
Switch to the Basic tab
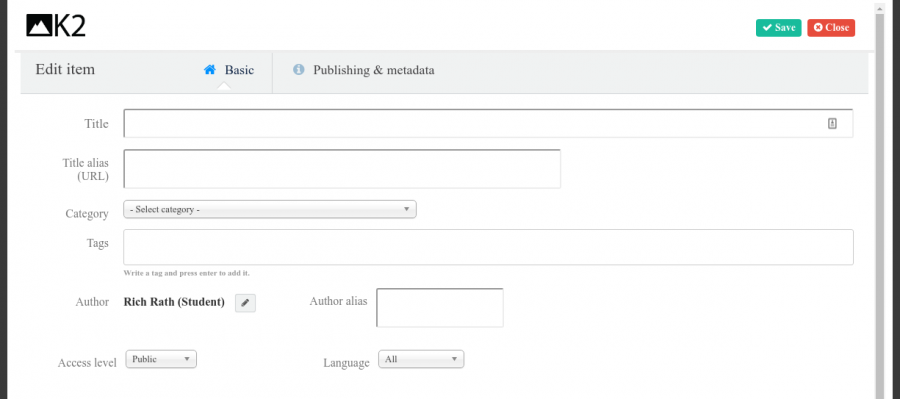click(229, 70)
